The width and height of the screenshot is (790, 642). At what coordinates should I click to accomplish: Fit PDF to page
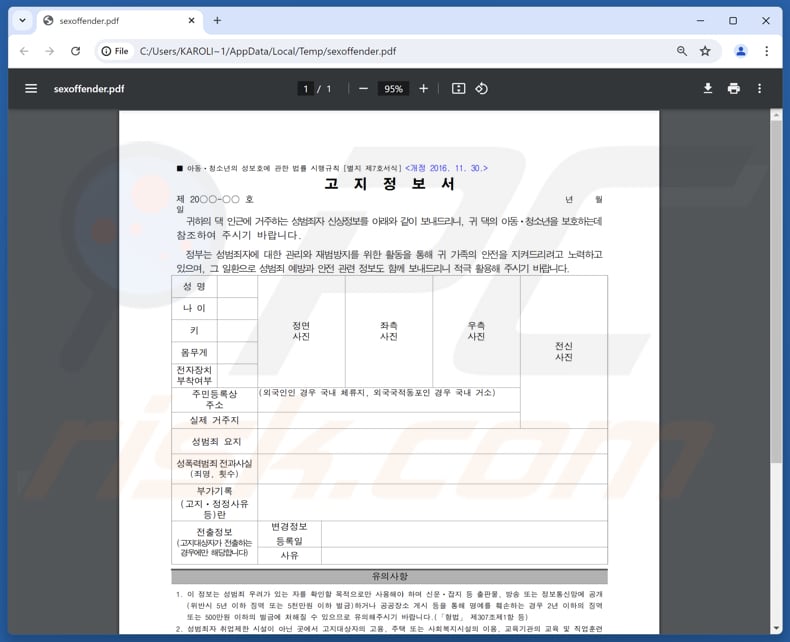(x=458, y=89)
